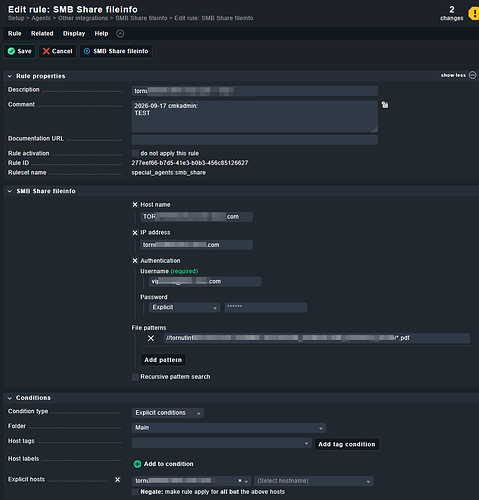This screenshot has width=479, height=500.
Task: Click into the Host name input
Action: [196, 217]
